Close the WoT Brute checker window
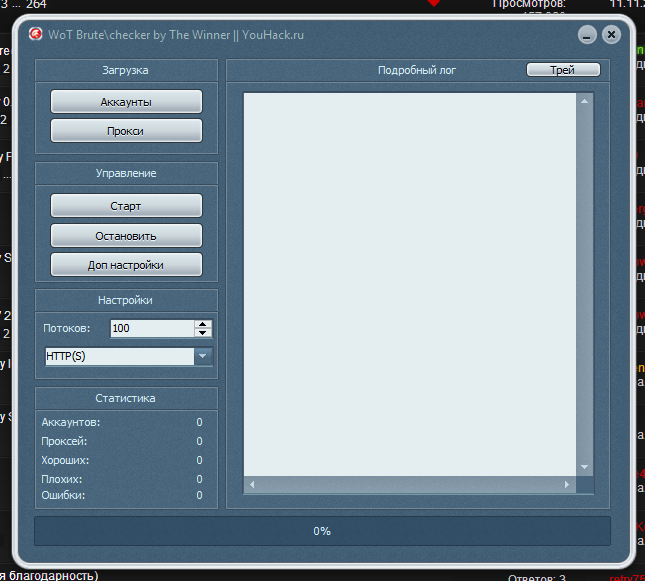Image resolution: width=645 pixels, height=581 pixels. click(611, 35)
